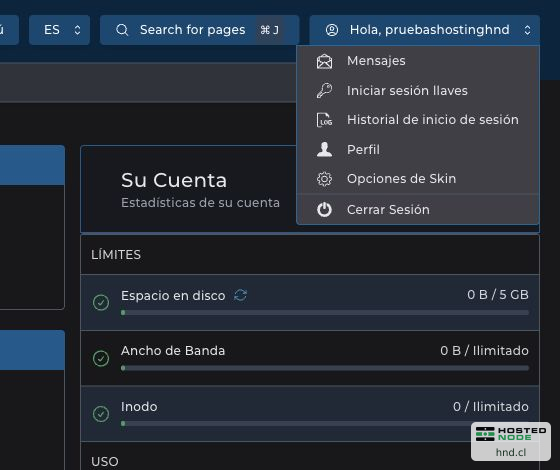The width and height of the screenshot is (560, 470).
Task: Click the user avatar icon beside Hola
Action: (x=332, y=30)
